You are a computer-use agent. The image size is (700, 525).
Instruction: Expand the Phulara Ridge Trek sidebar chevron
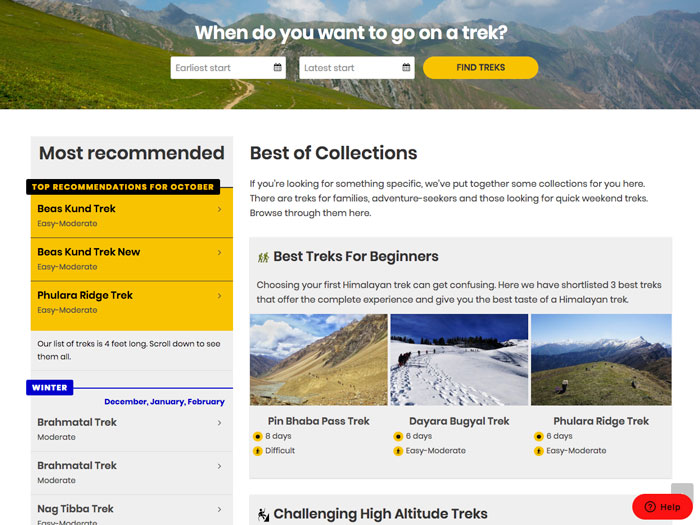point(219,295)
